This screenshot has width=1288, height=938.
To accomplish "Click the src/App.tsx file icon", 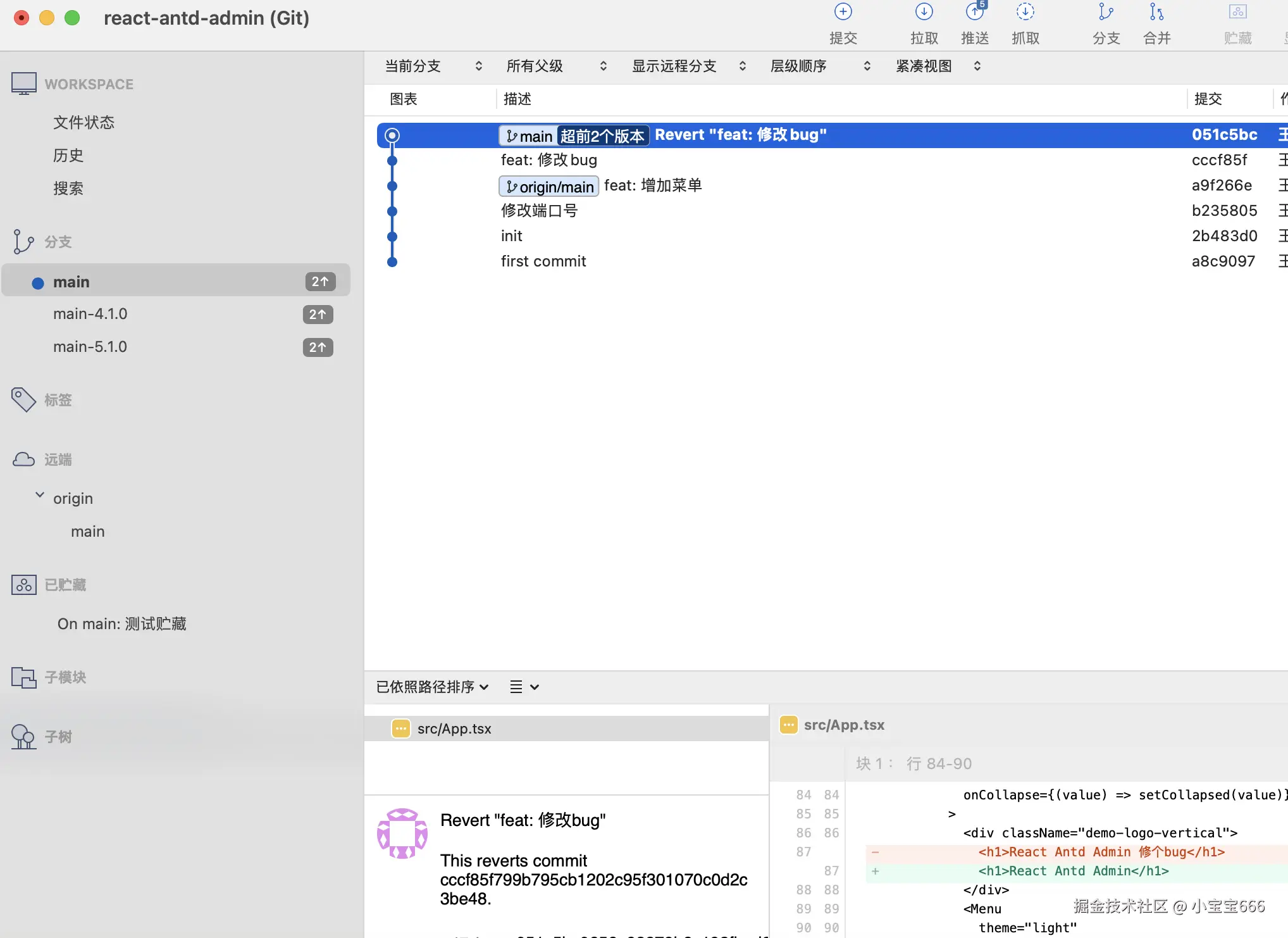I will click(x=400, y=729).
